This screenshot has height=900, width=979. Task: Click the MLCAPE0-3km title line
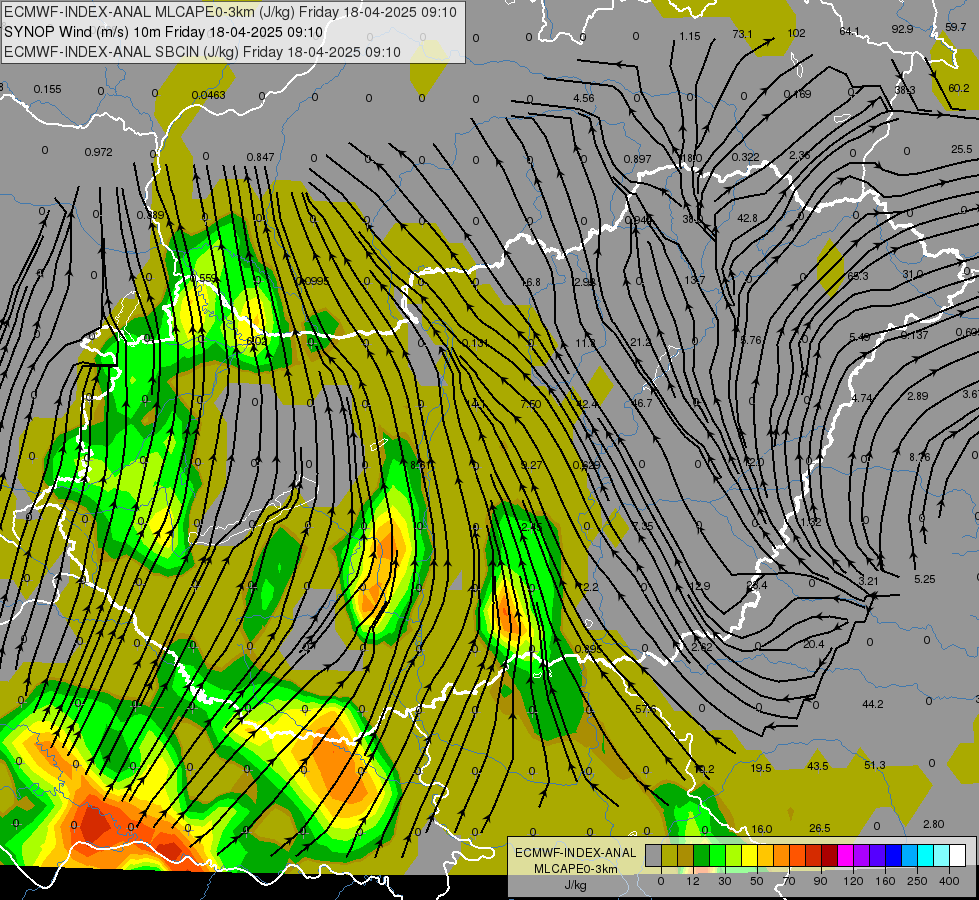pyautogui.click(x=230, y=12)
